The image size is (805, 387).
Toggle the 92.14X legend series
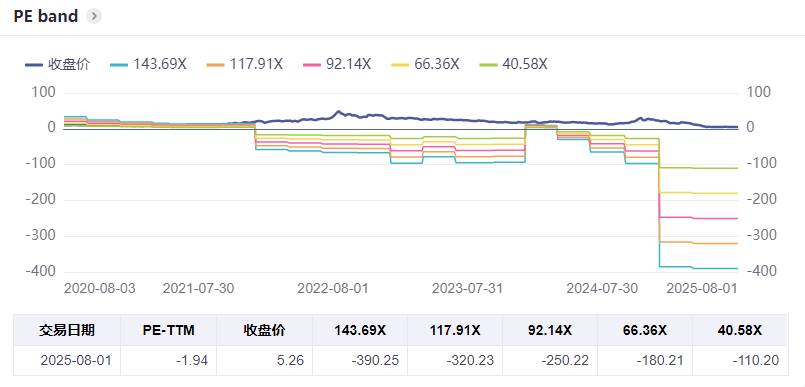coord(336,65)
